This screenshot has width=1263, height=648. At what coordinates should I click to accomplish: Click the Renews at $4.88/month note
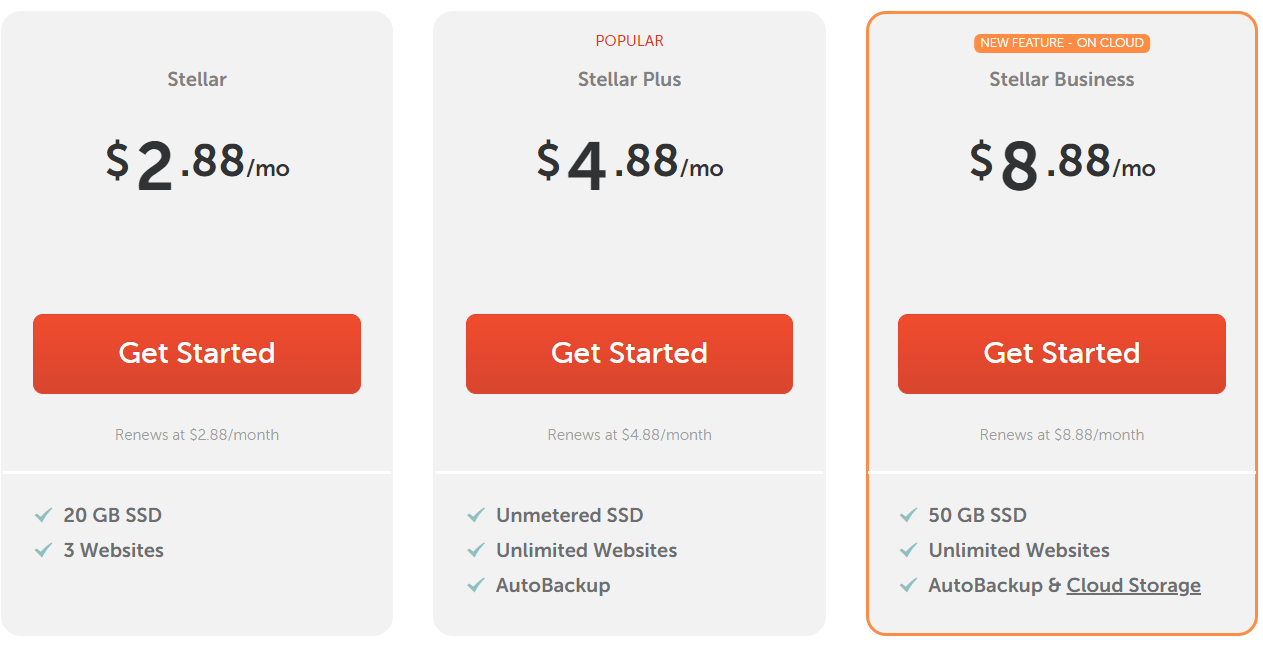[629, 435]
